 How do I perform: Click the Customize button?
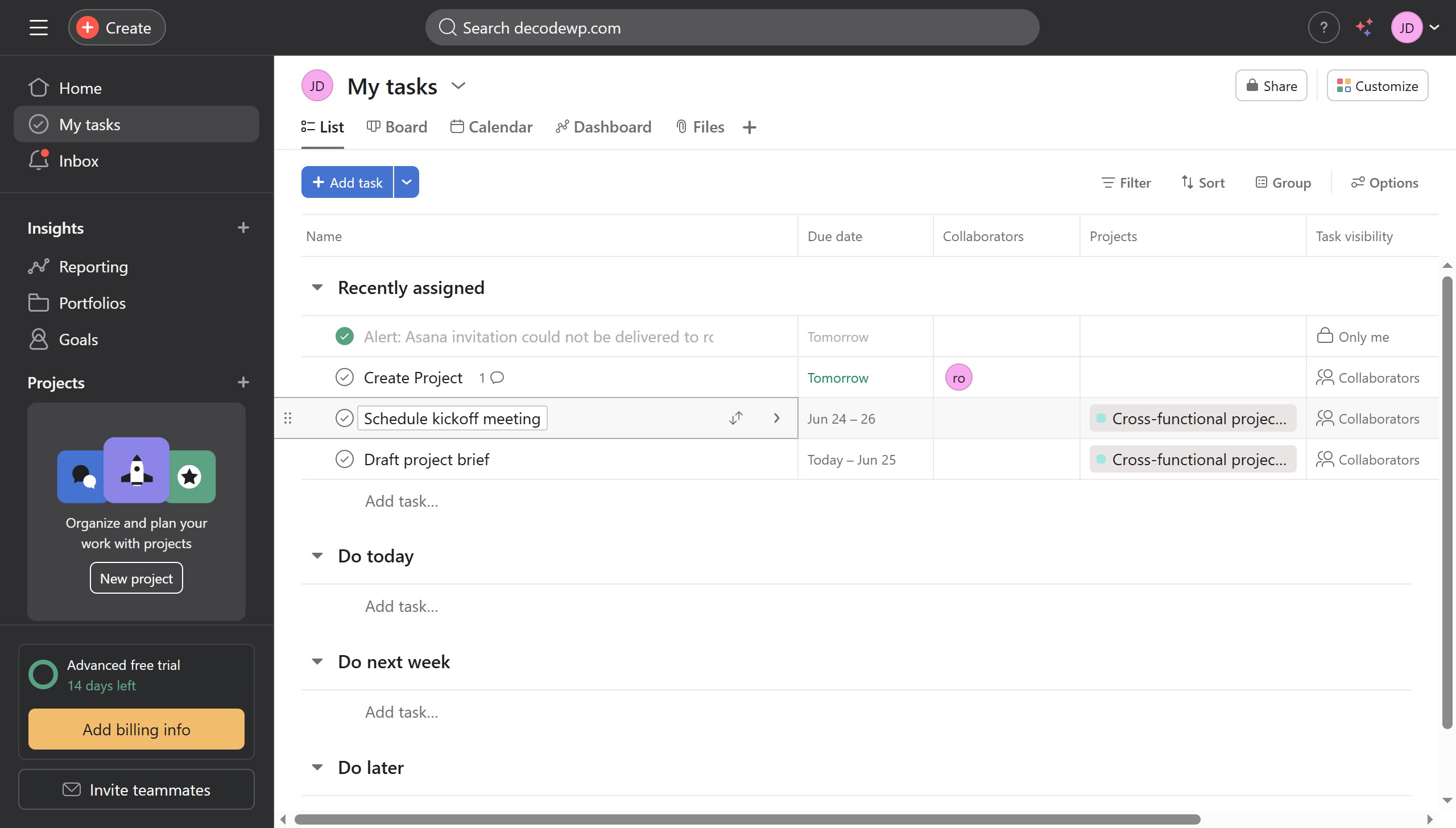[x=1377, y=86]
